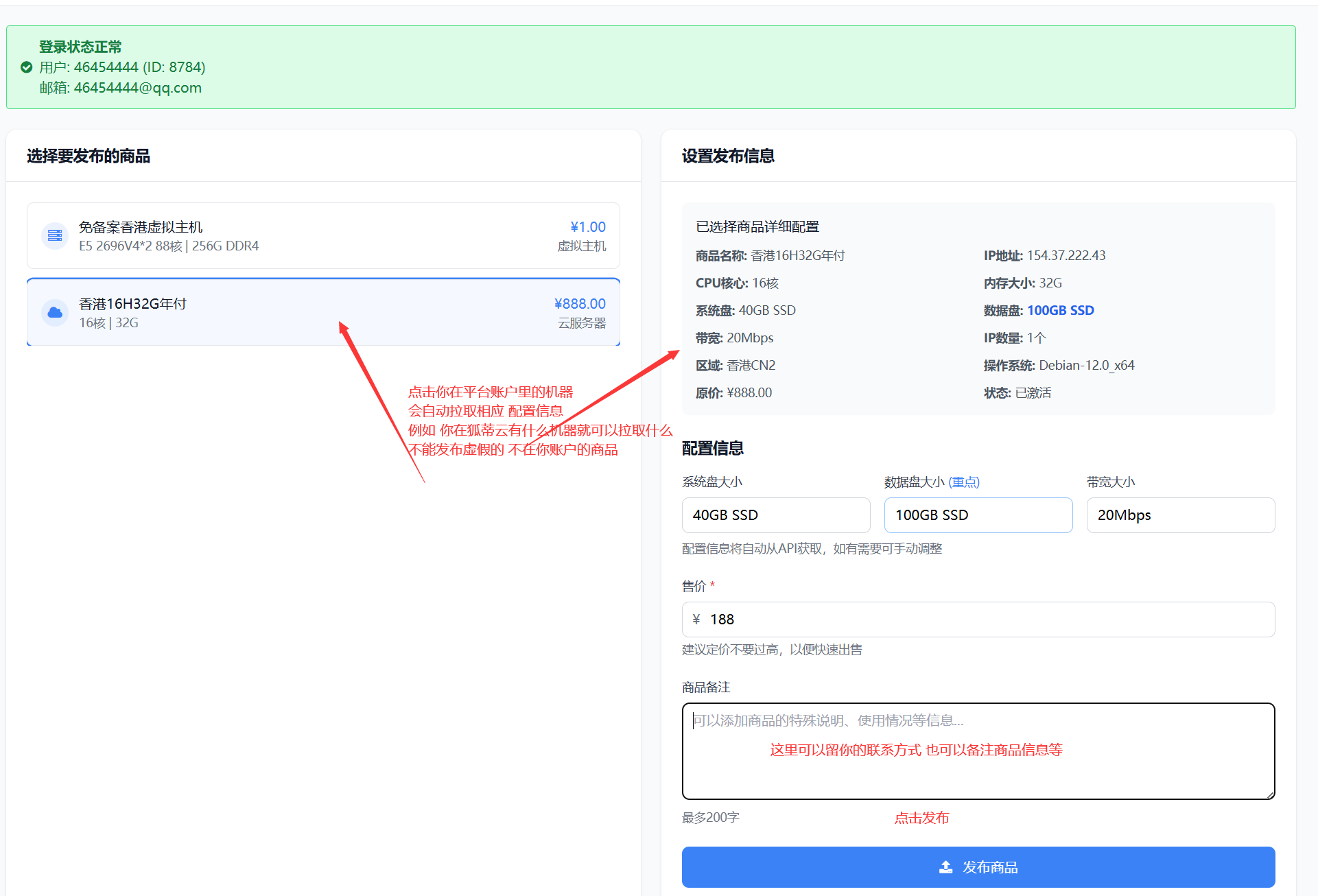Image resolution: width=1318 pixels, height=896 pixels.
Task: Click the 发布商品 publish button
Action: pos(978,867)
